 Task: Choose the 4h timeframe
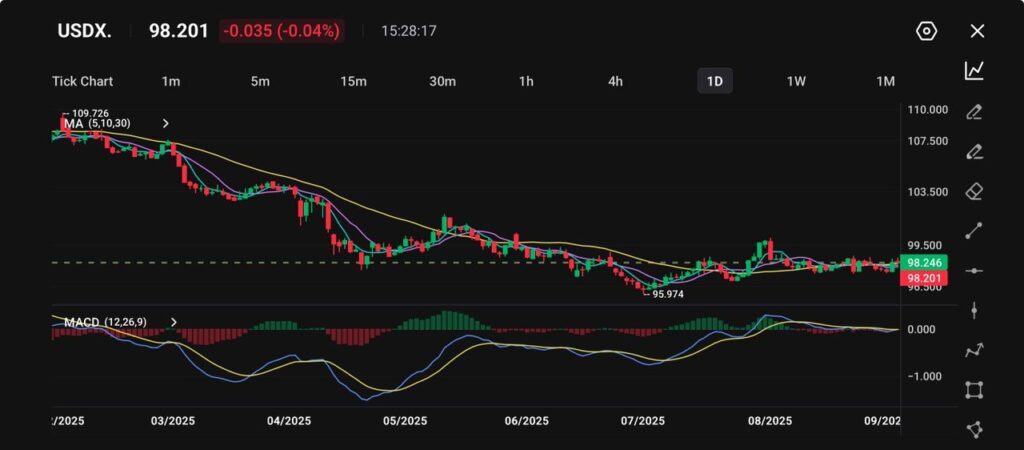tap(616, 81)
